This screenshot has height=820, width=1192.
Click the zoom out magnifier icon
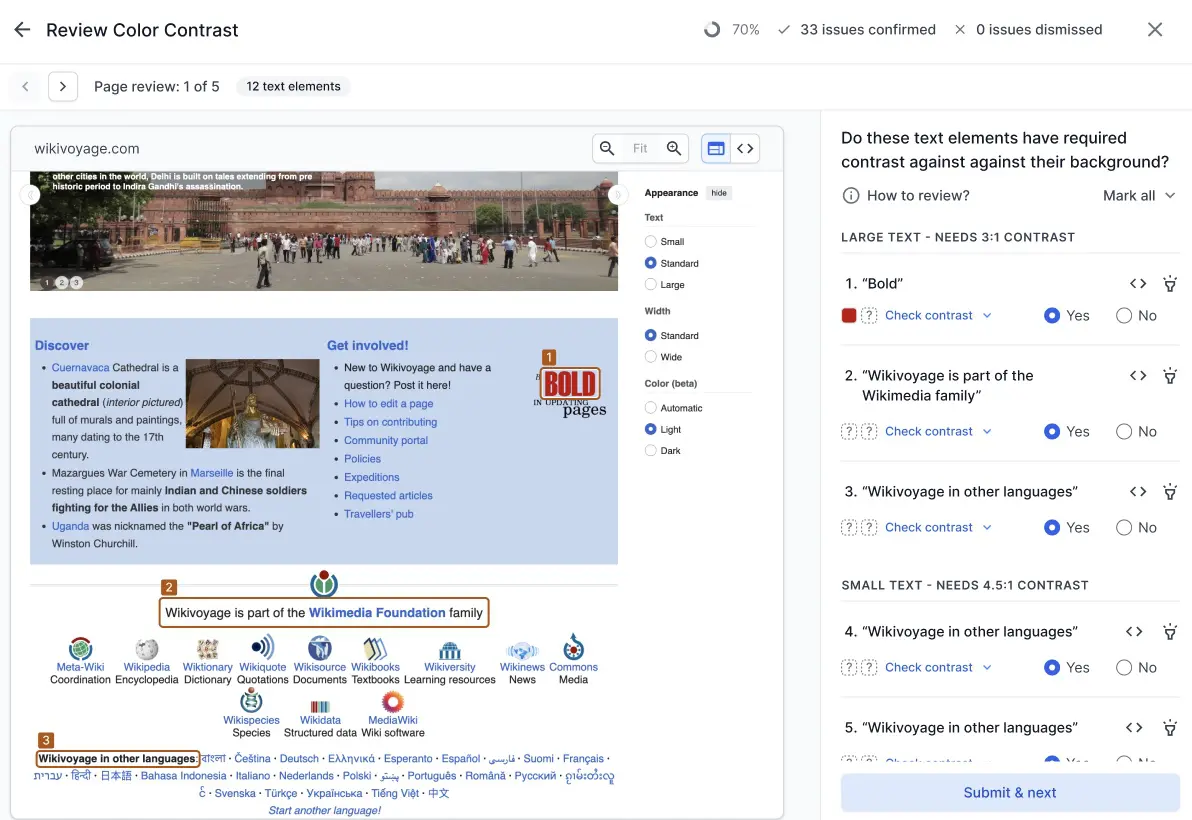point(607,147)
